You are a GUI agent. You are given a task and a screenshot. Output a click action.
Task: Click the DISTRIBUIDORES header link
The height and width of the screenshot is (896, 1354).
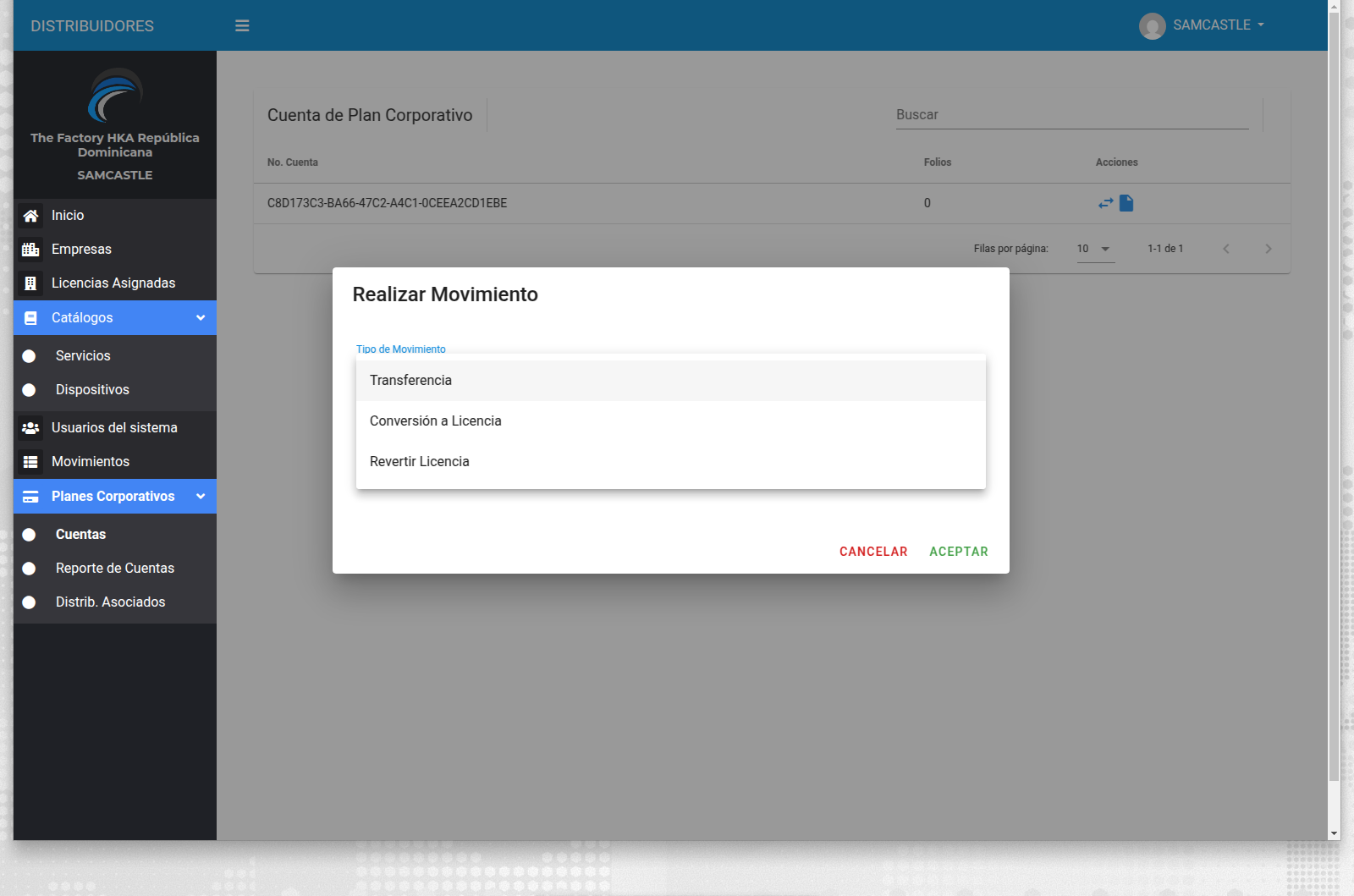point(92,26)
